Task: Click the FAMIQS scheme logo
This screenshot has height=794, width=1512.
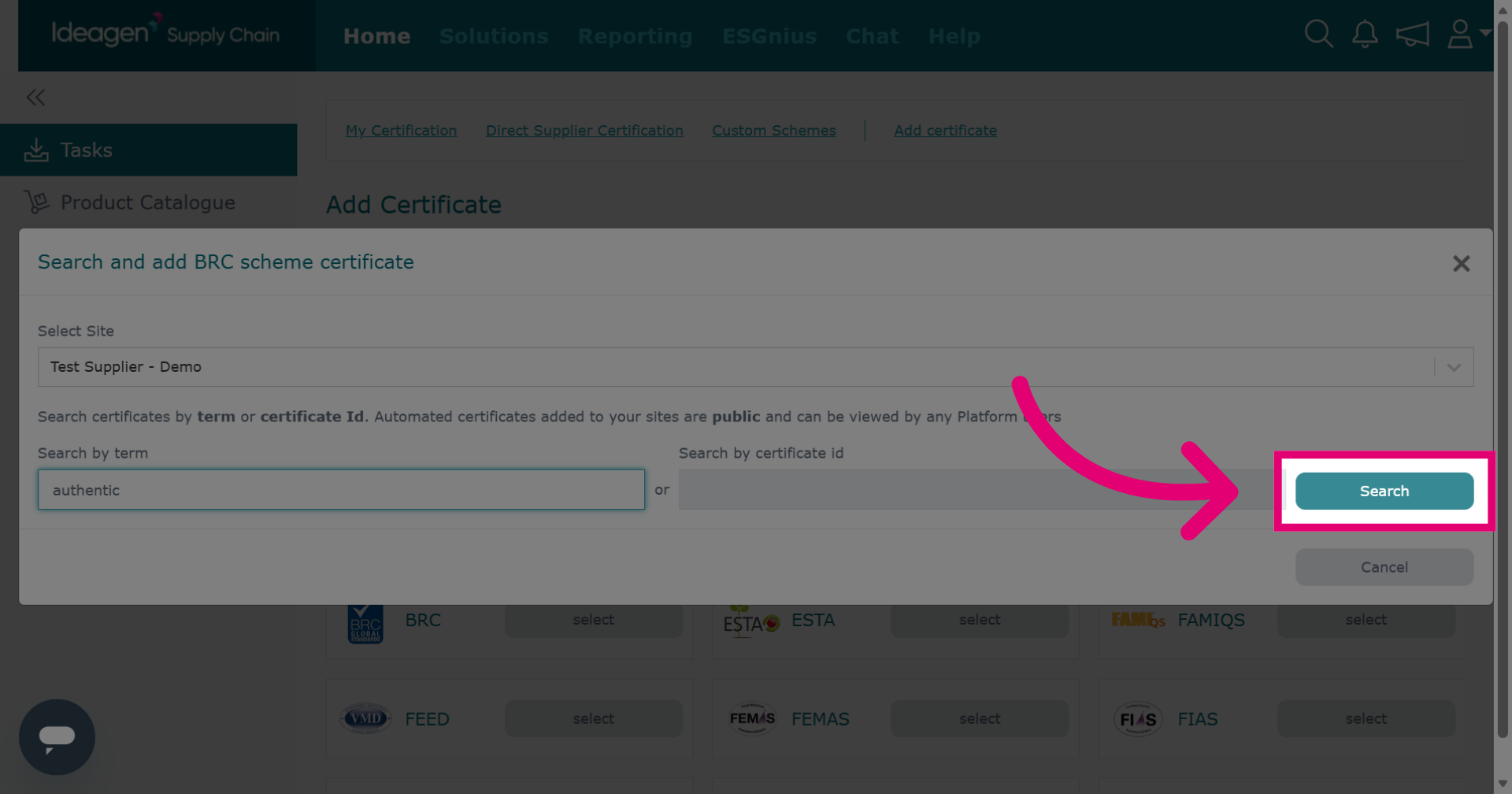Action: (1138, 620)
